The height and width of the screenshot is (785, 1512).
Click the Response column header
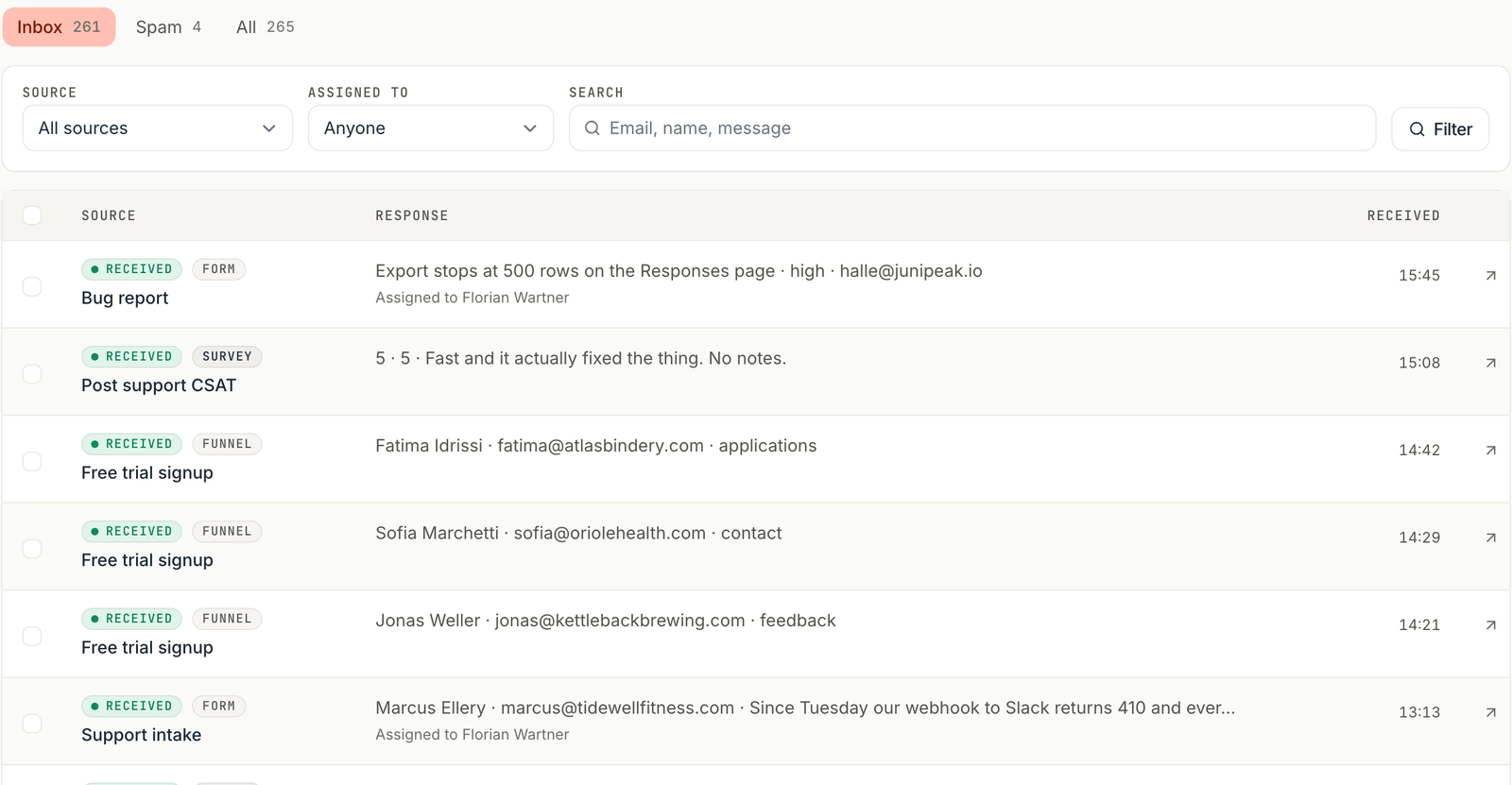click(x=412, y=215)
